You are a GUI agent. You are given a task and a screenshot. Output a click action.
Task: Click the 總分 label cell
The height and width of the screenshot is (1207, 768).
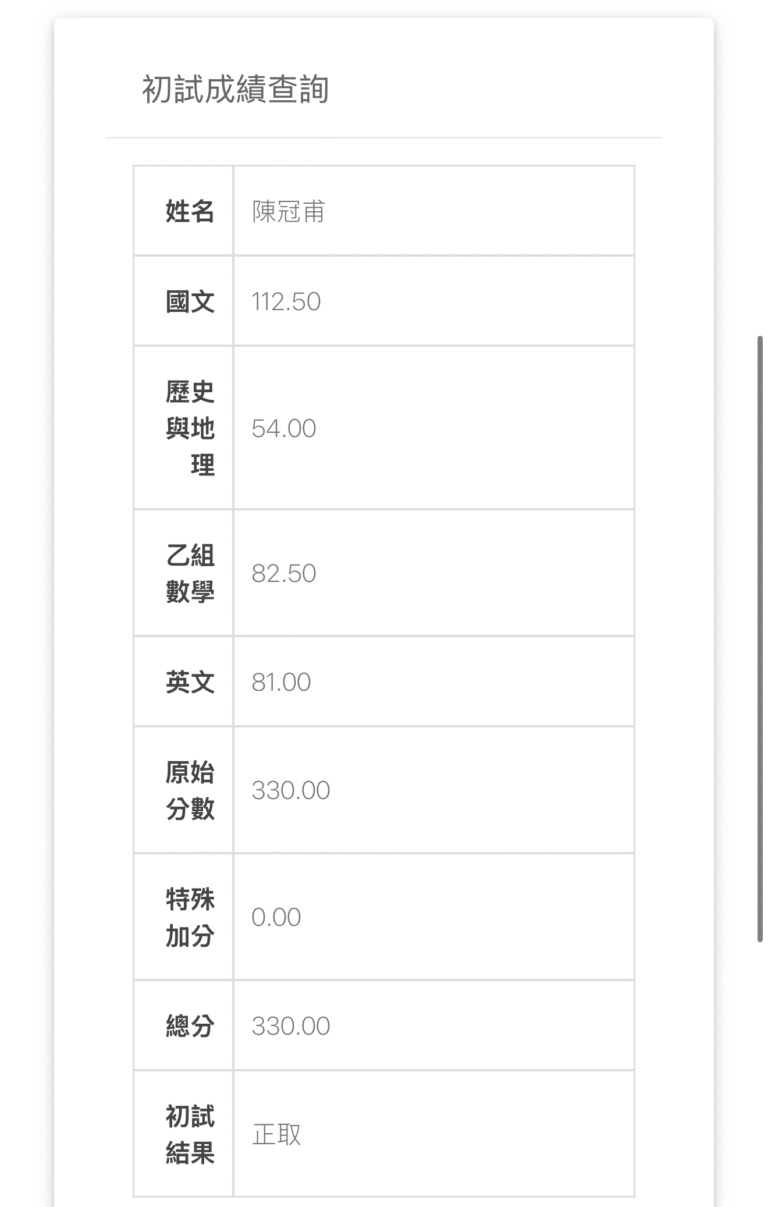[190, 1026]
